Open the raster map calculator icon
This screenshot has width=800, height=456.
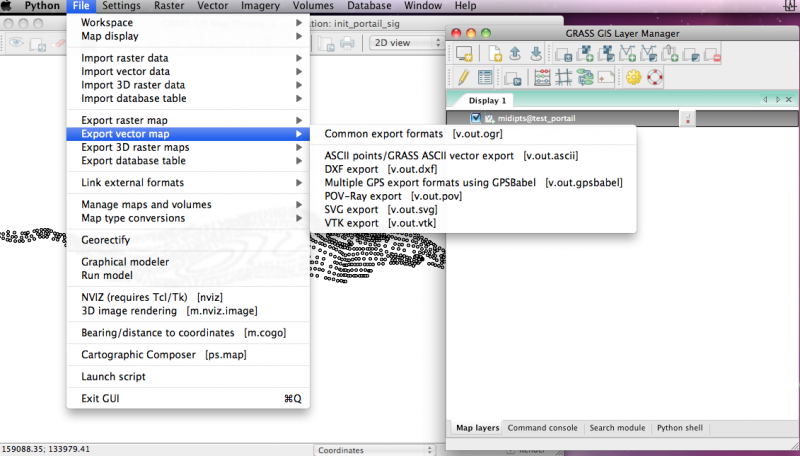[541, 77]
